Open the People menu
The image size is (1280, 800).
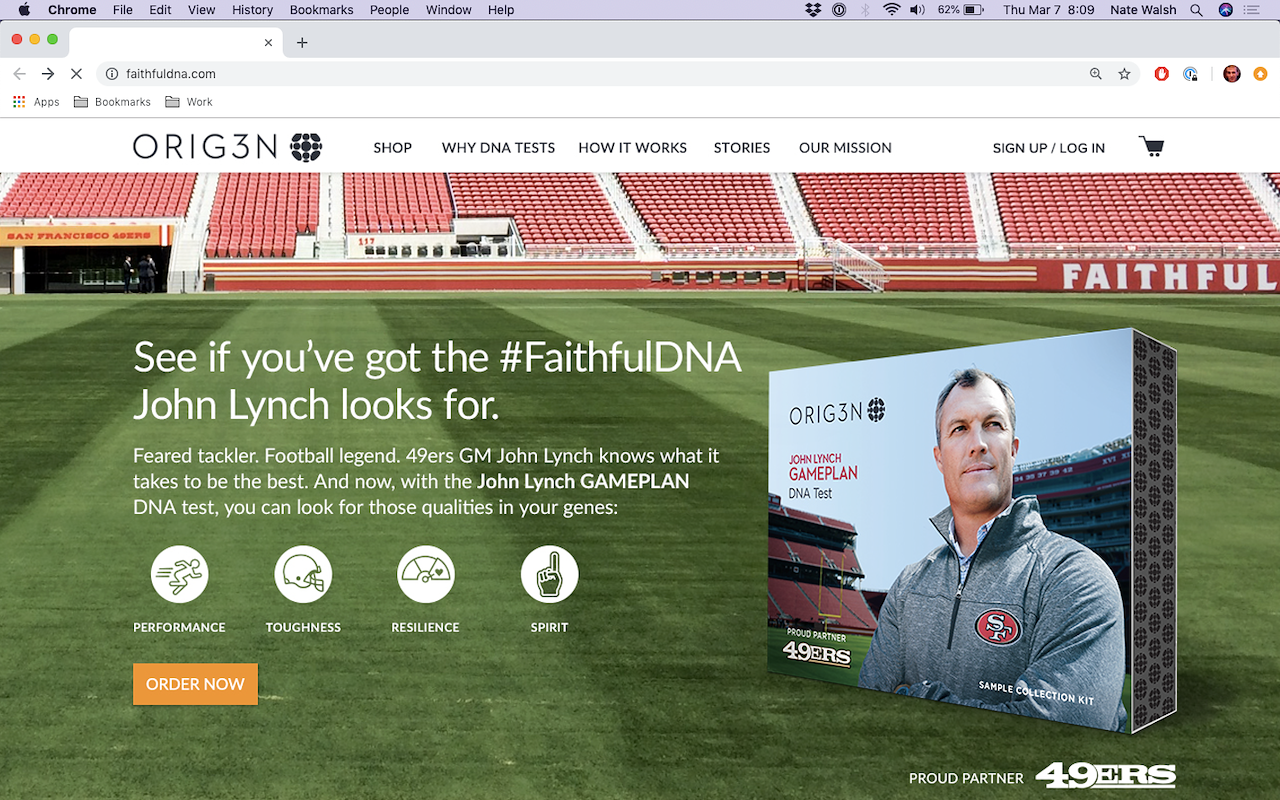tap(390, 10)
